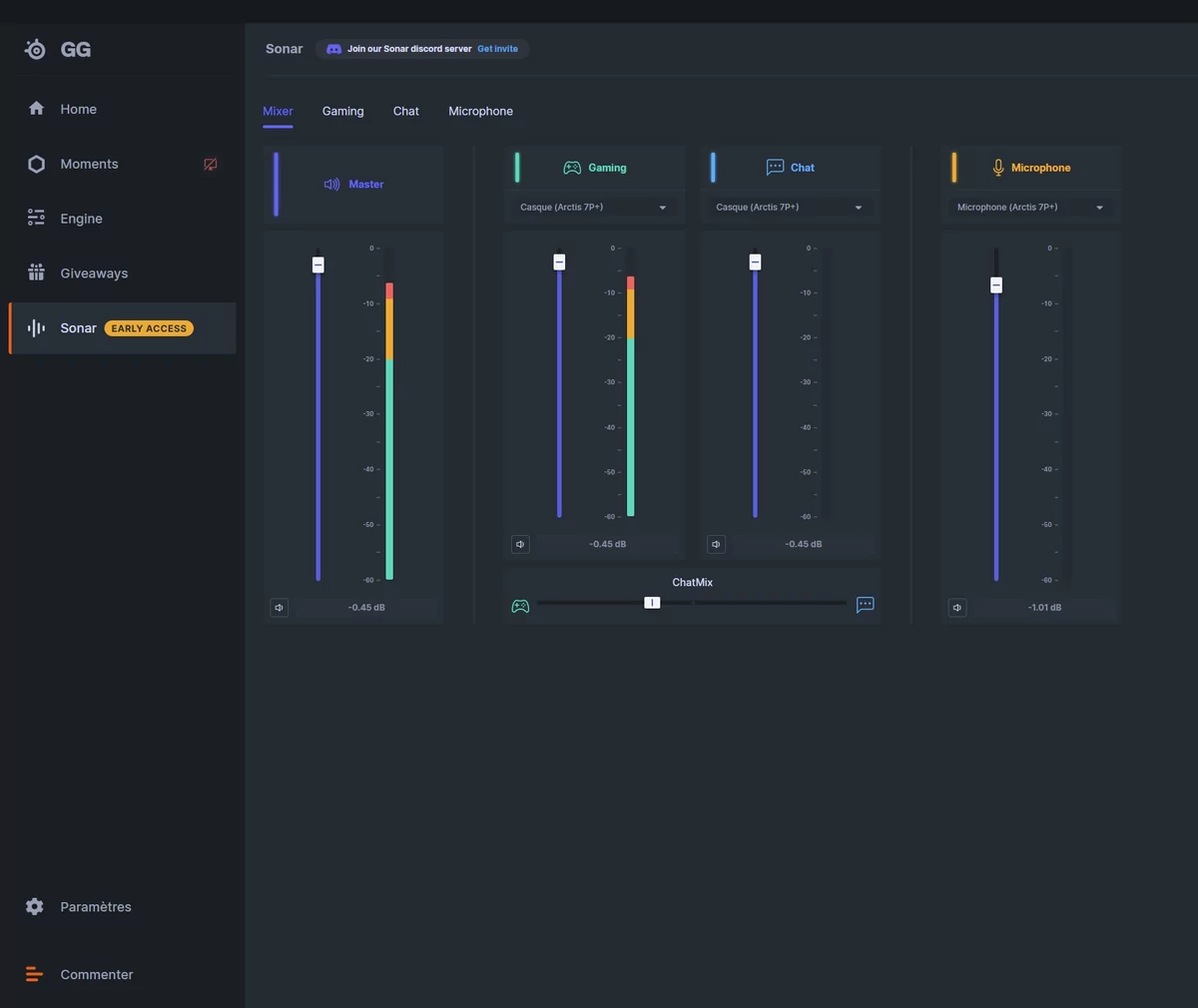Click the Sonar waveform icon in sidebar
Screen dimensions: 1198x1008
pos(36,328)
